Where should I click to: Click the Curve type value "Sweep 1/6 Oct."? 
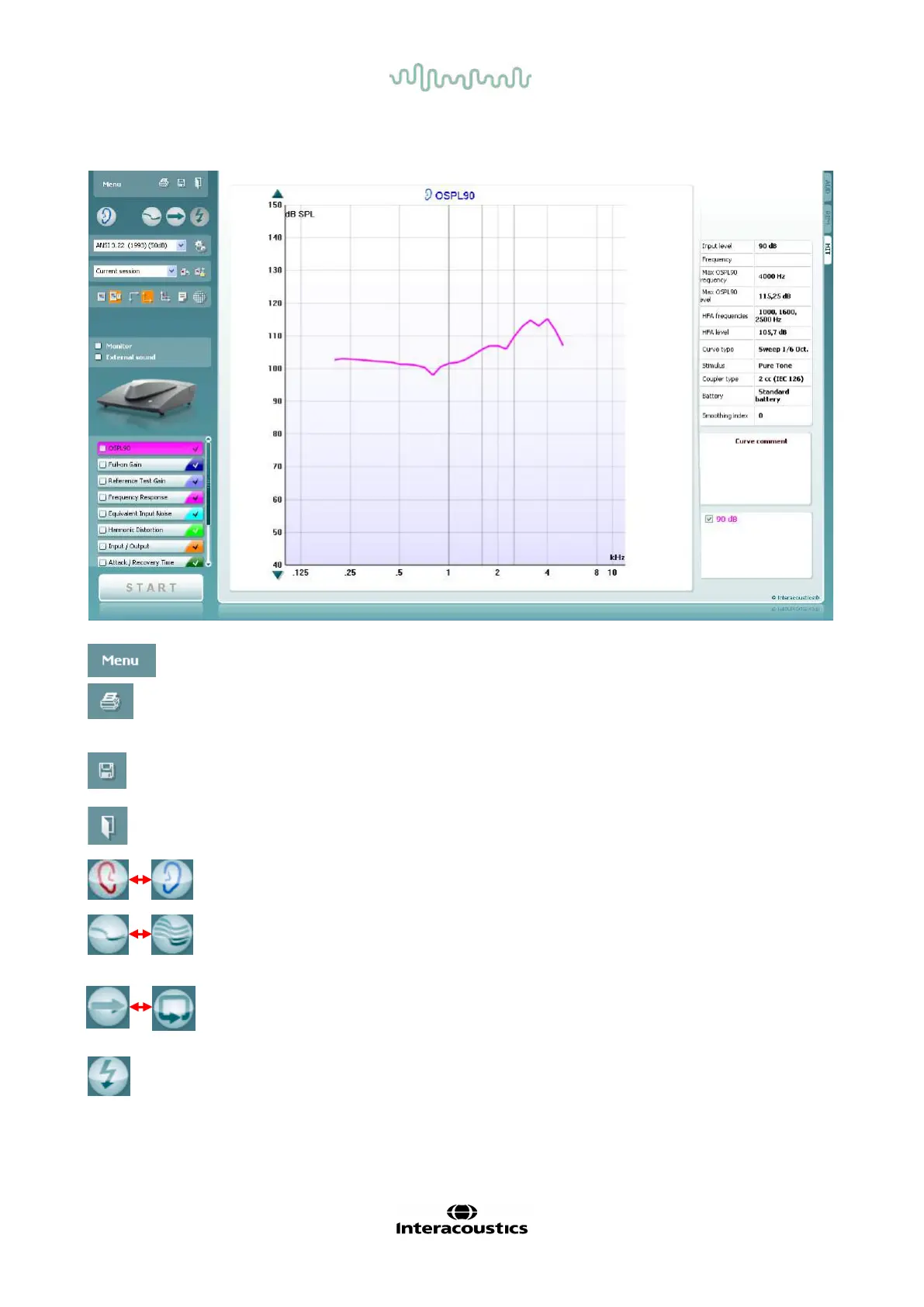(783, 349)
